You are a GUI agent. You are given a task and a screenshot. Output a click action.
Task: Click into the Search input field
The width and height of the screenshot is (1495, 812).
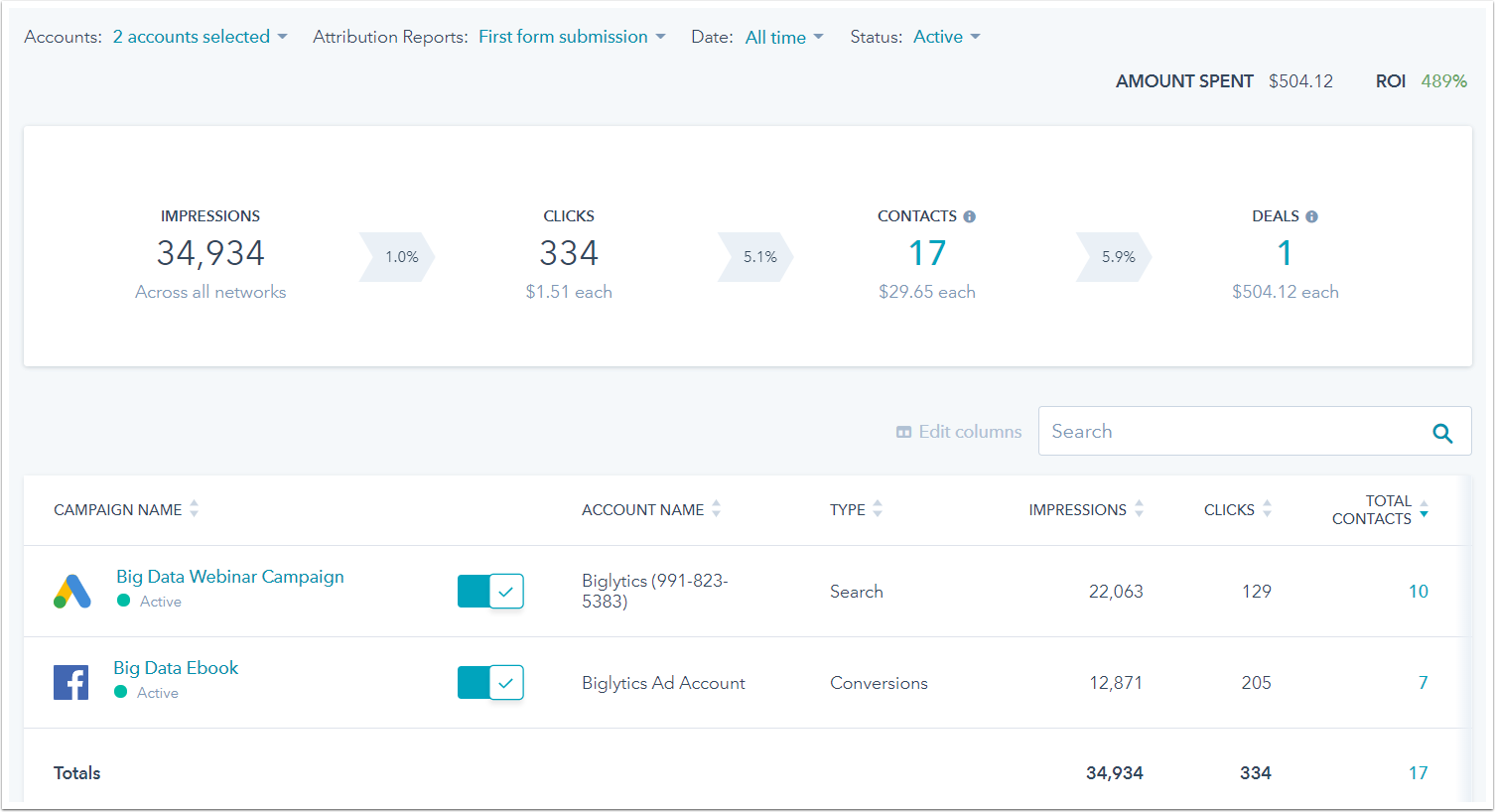[x=1231, y=432]
